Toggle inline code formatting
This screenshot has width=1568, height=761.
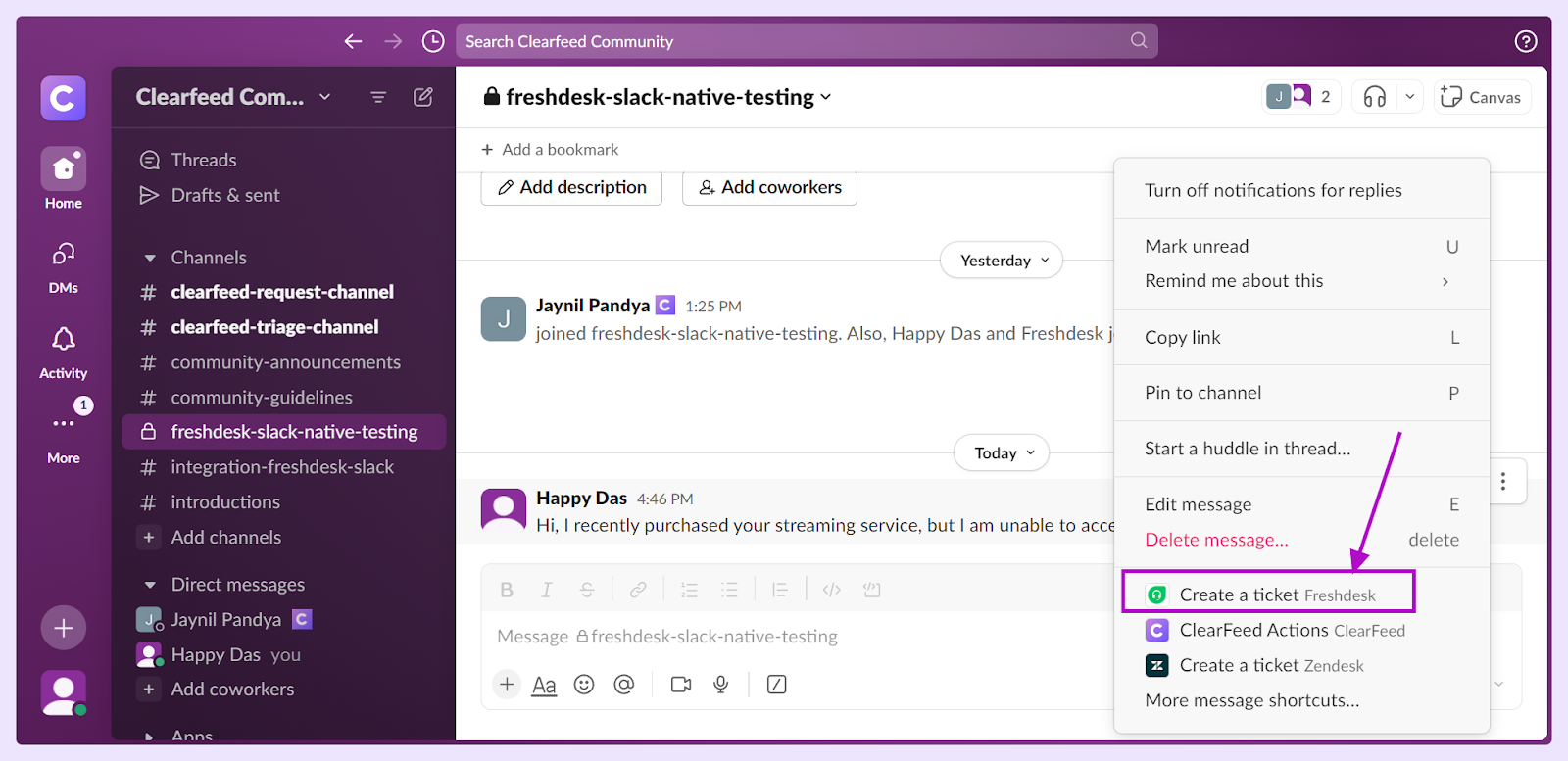pos(831,590)
